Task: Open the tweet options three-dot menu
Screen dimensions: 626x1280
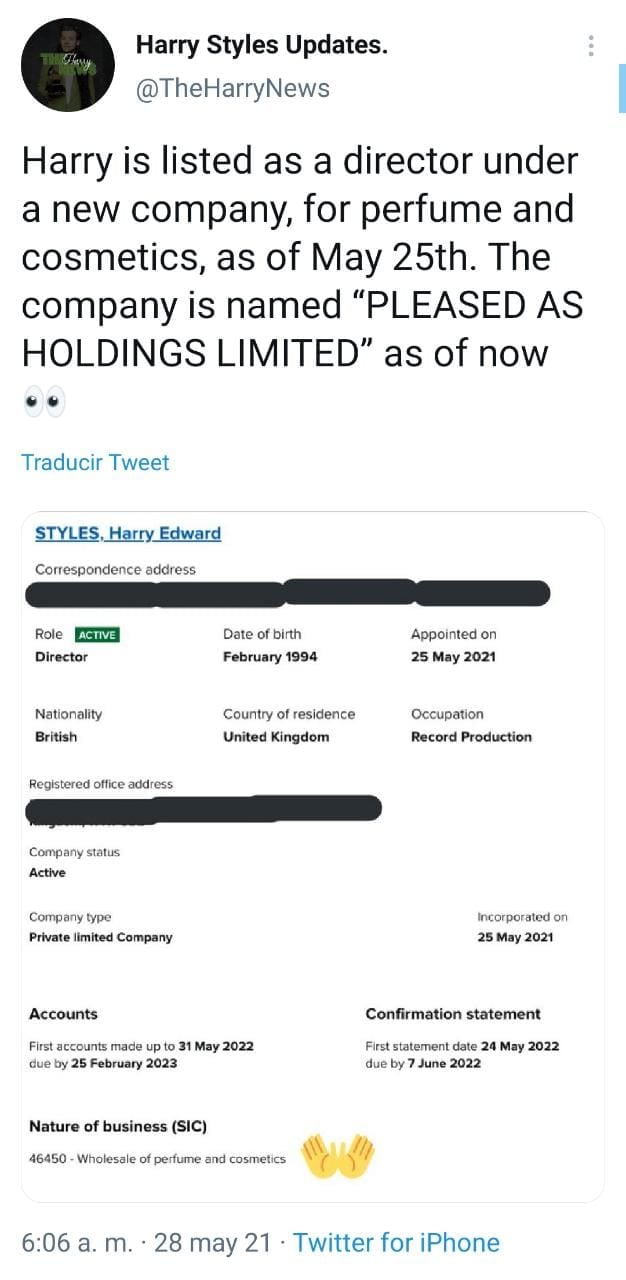Action: point(592,44)
